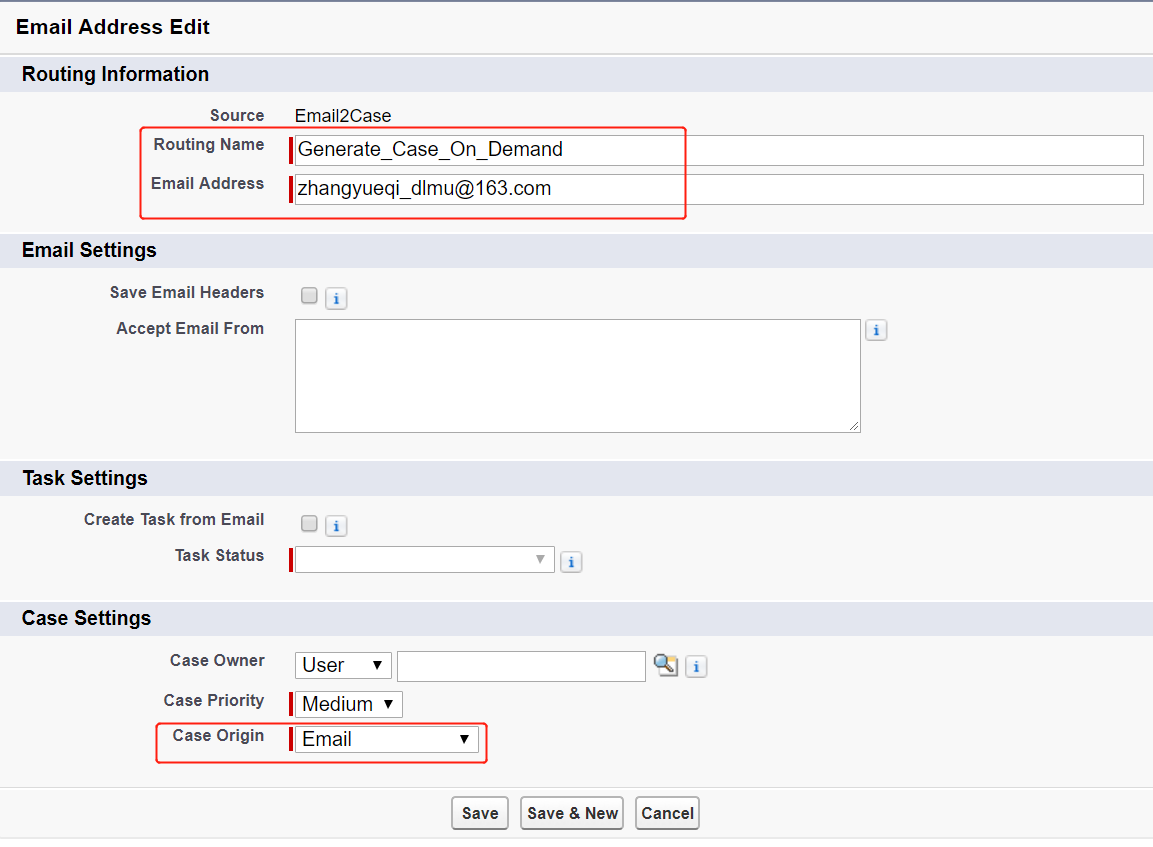
Task: Open the Task Status dropdown
Action: point(424,559)
